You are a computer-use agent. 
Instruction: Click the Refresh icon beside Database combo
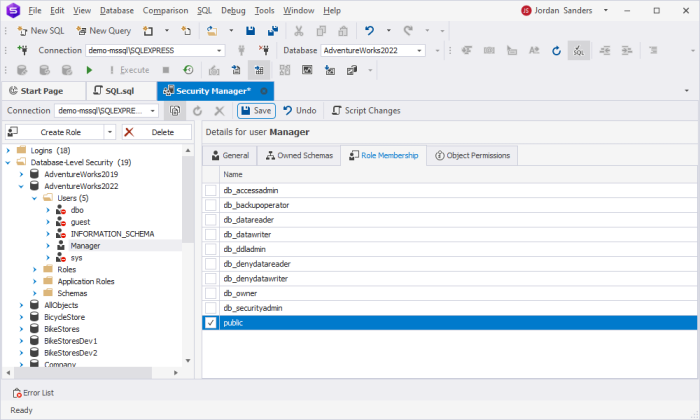click(556, 50)
